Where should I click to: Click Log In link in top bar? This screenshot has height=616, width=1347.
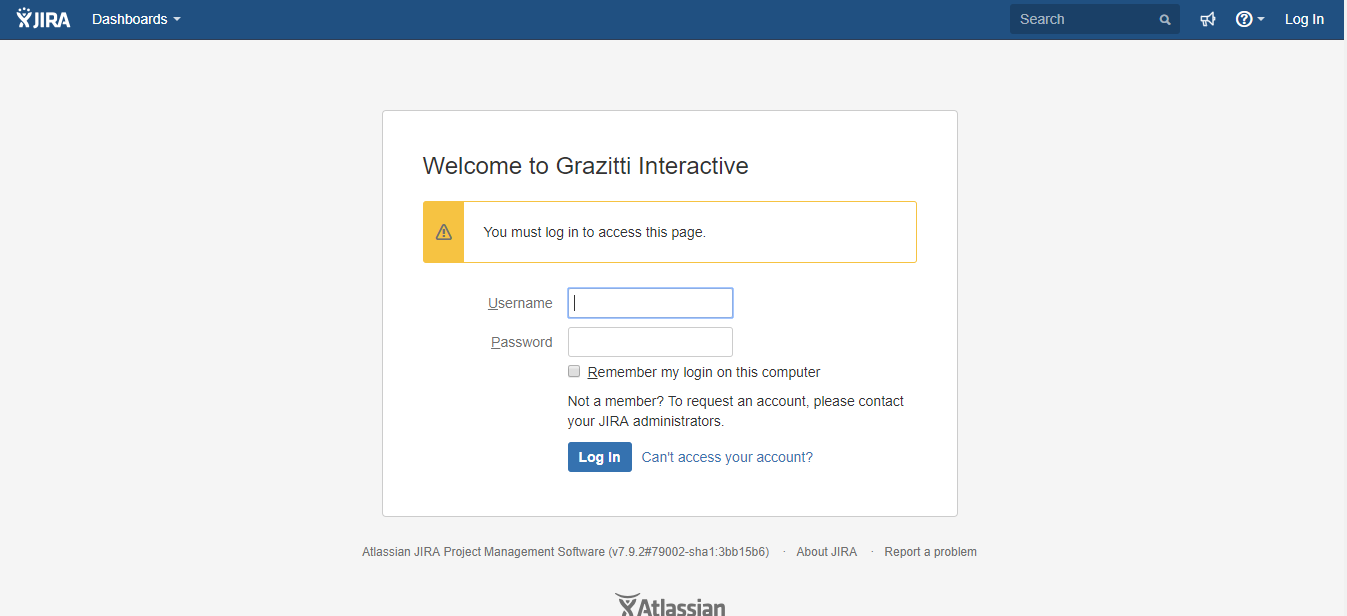coord(1304,19)
